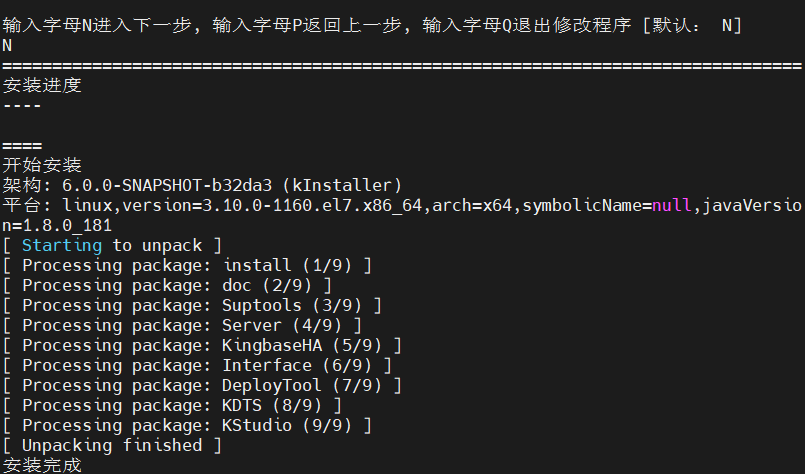This screenshot has height=474, width=805.
Task: Click the KingbaseHA (5/9) package line
Action: [202, 345]
